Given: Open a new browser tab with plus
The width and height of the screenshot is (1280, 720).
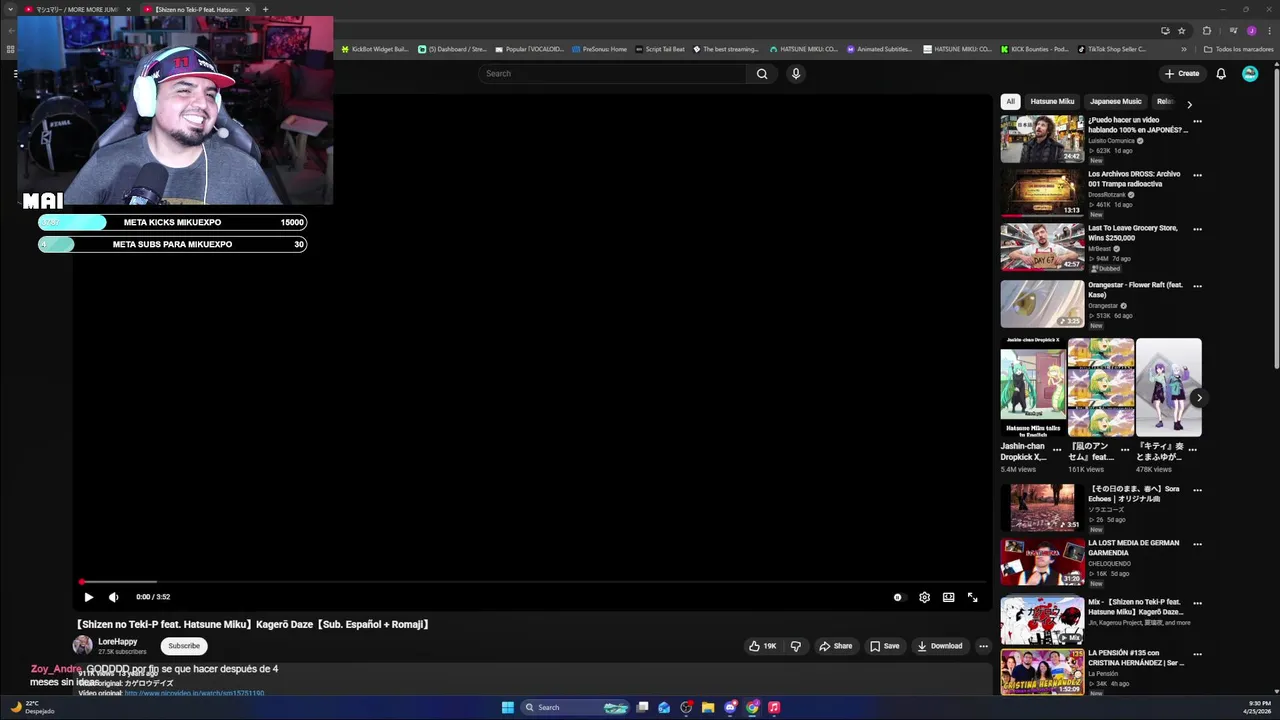Looking at the screenshot, I should click(265, 9).
